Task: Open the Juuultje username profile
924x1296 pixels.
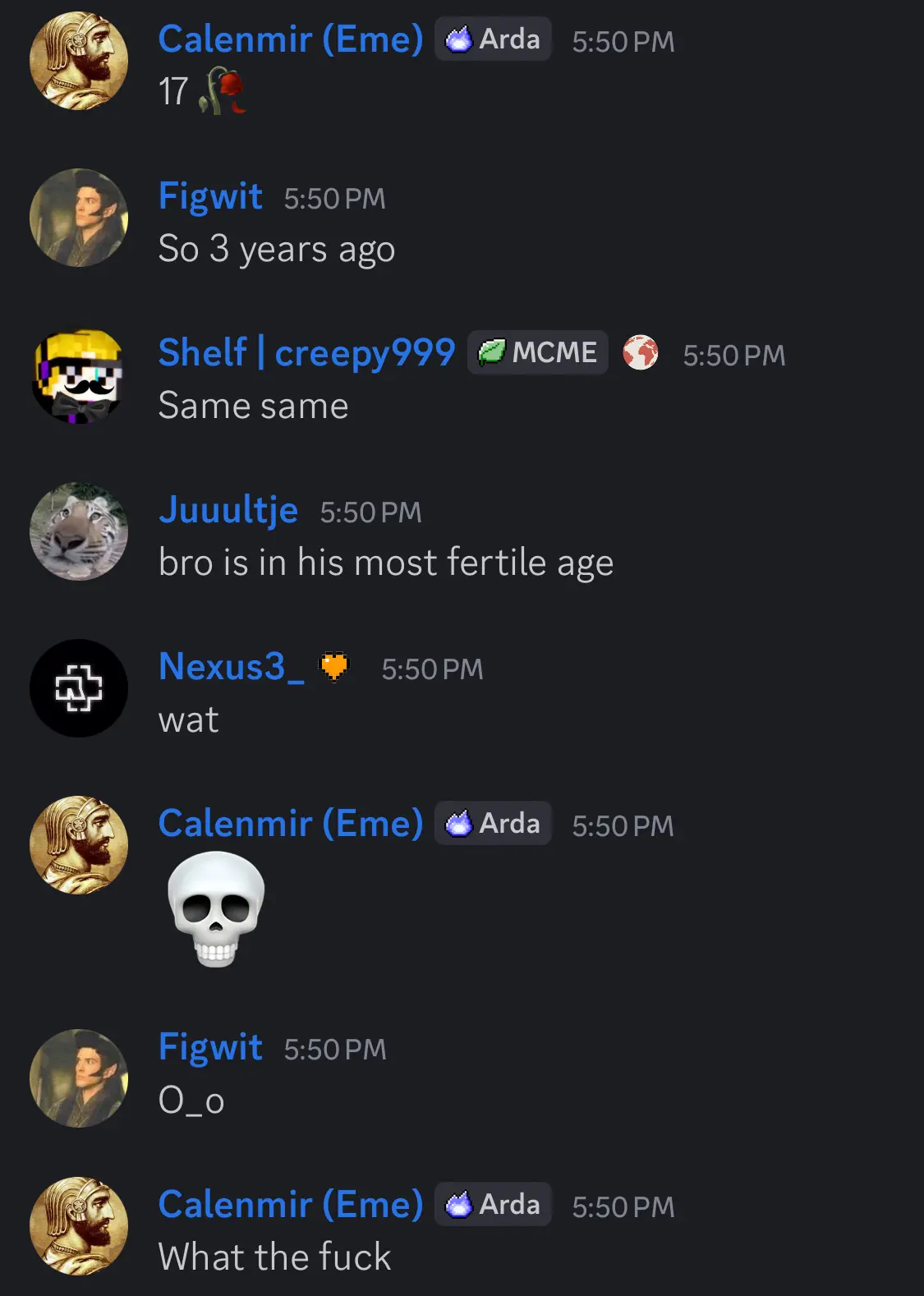Action: click(x=228, y=510)
